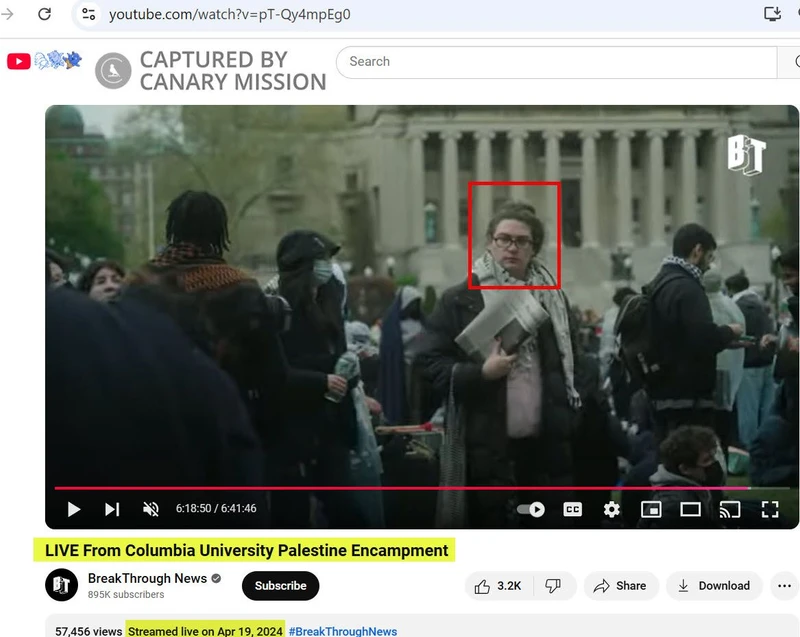
Task: Skip to the next video
Action: [x=112, y=509]
